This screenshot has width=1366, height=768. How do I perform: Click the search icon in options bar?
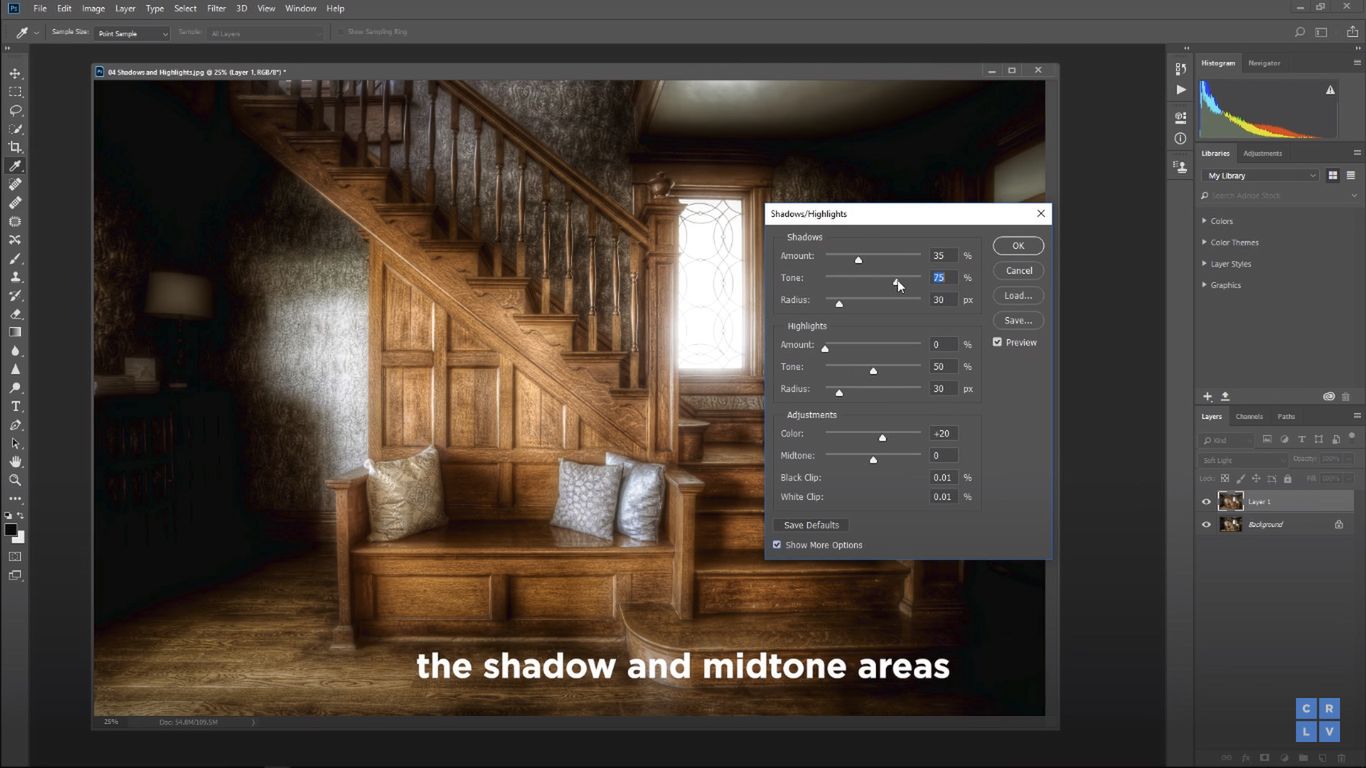1300,32
